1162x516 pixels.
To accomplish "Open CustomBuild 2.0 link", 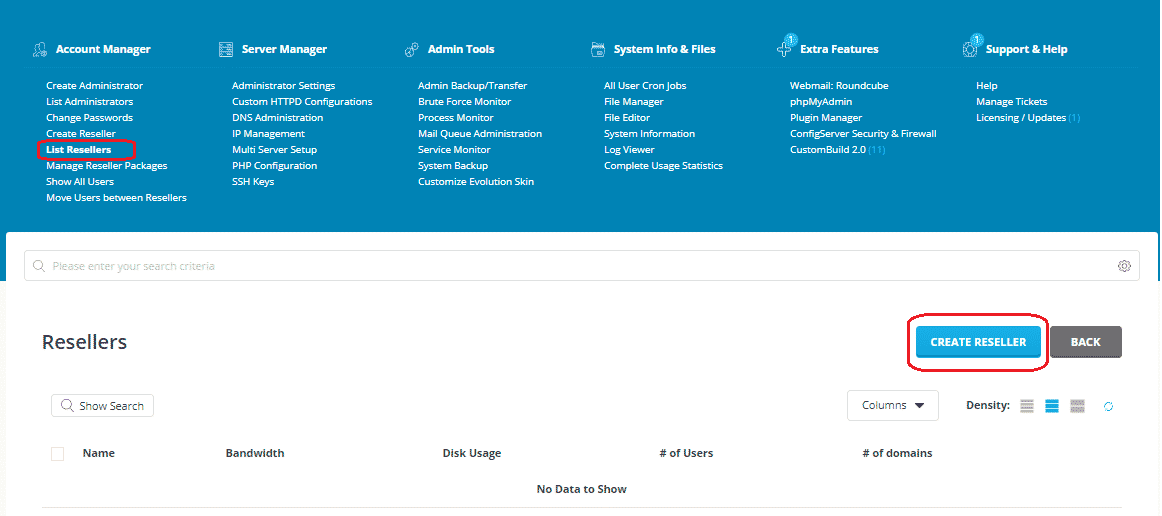I will (828, 150).
